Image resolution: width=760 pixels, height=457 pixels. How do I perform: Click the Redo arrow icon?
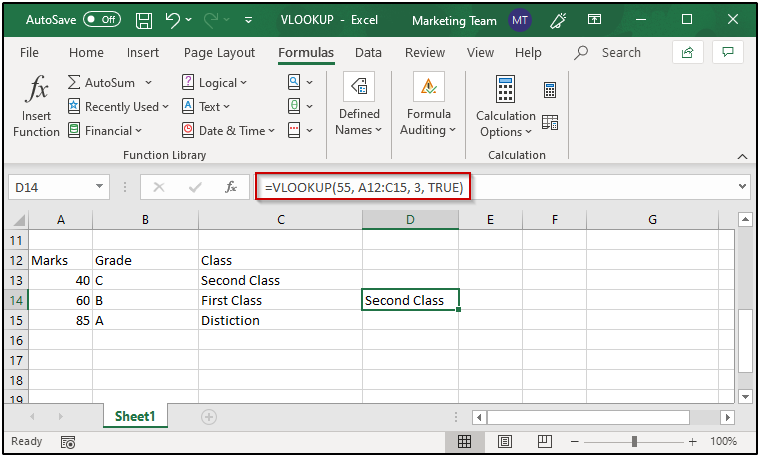[x=211, y=20]
